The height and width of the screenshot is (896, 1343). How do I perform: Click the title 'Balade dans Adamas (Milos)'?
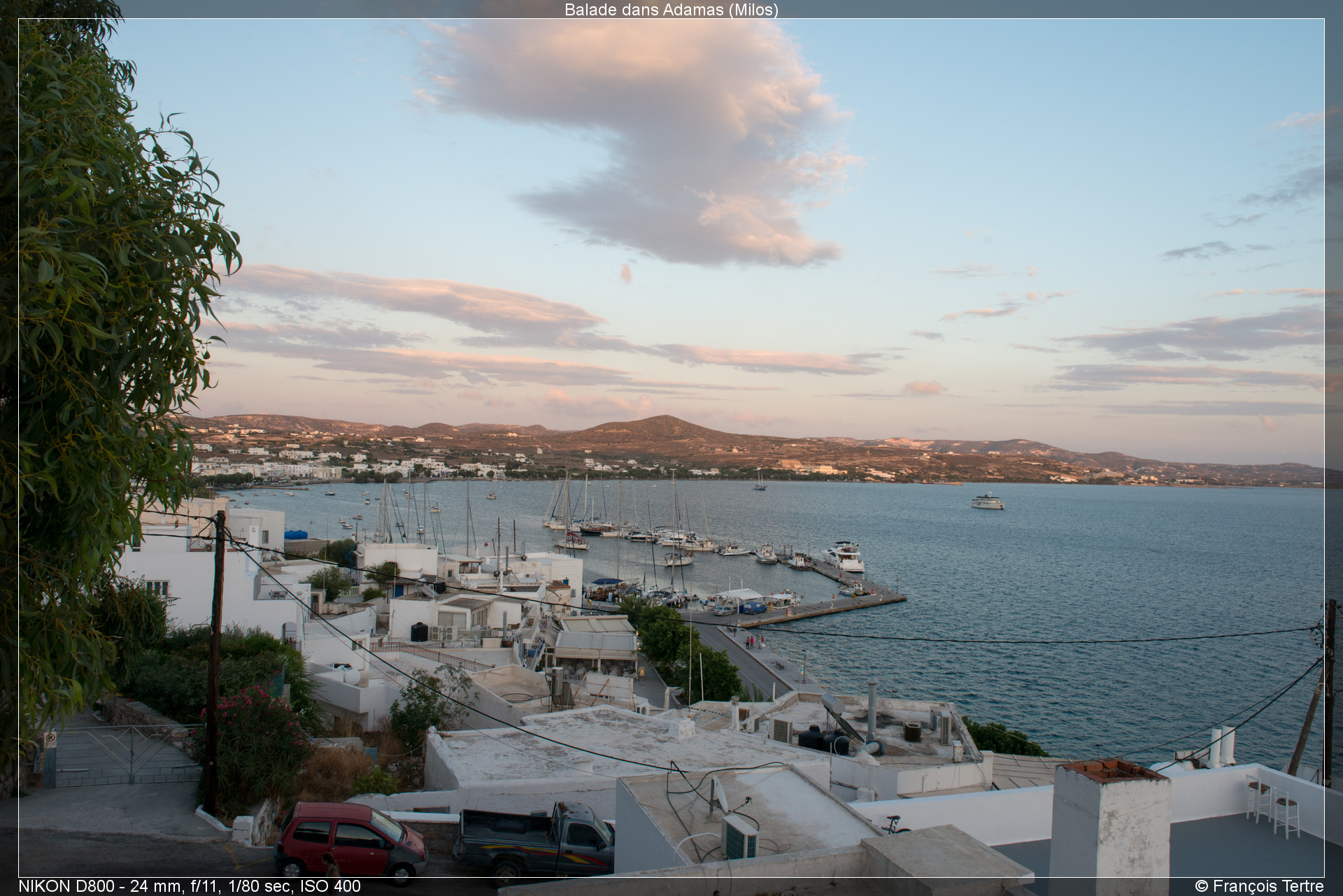coord(671,9)
